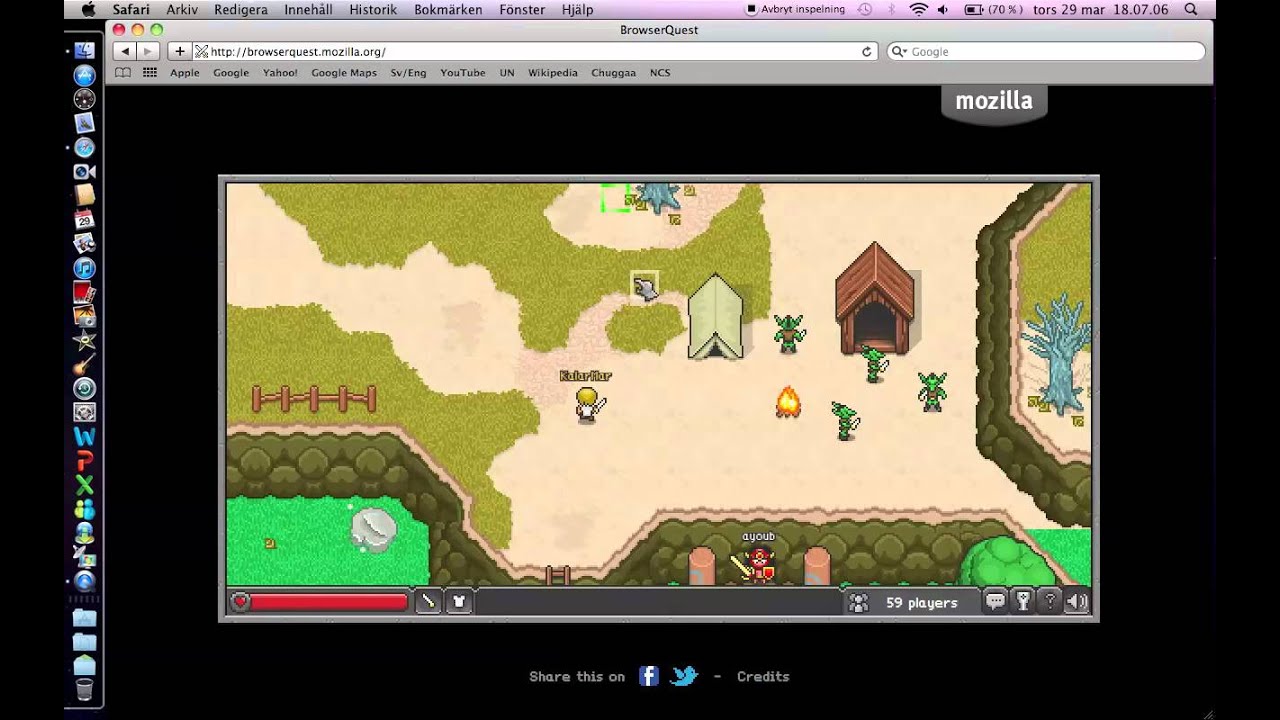The height and width of the screenshot is (720, 1280).
Task: Click the online players population icon
Action: click(858, 602)
